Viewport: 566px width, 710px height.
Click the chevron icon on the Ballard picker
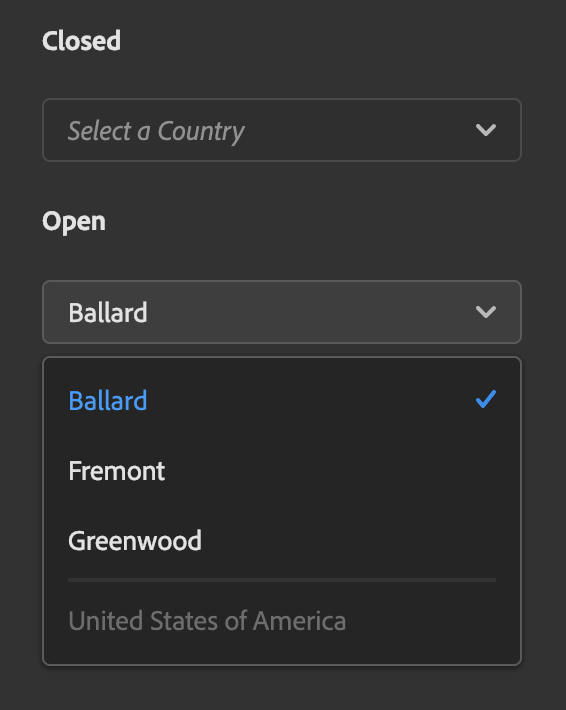486,312
